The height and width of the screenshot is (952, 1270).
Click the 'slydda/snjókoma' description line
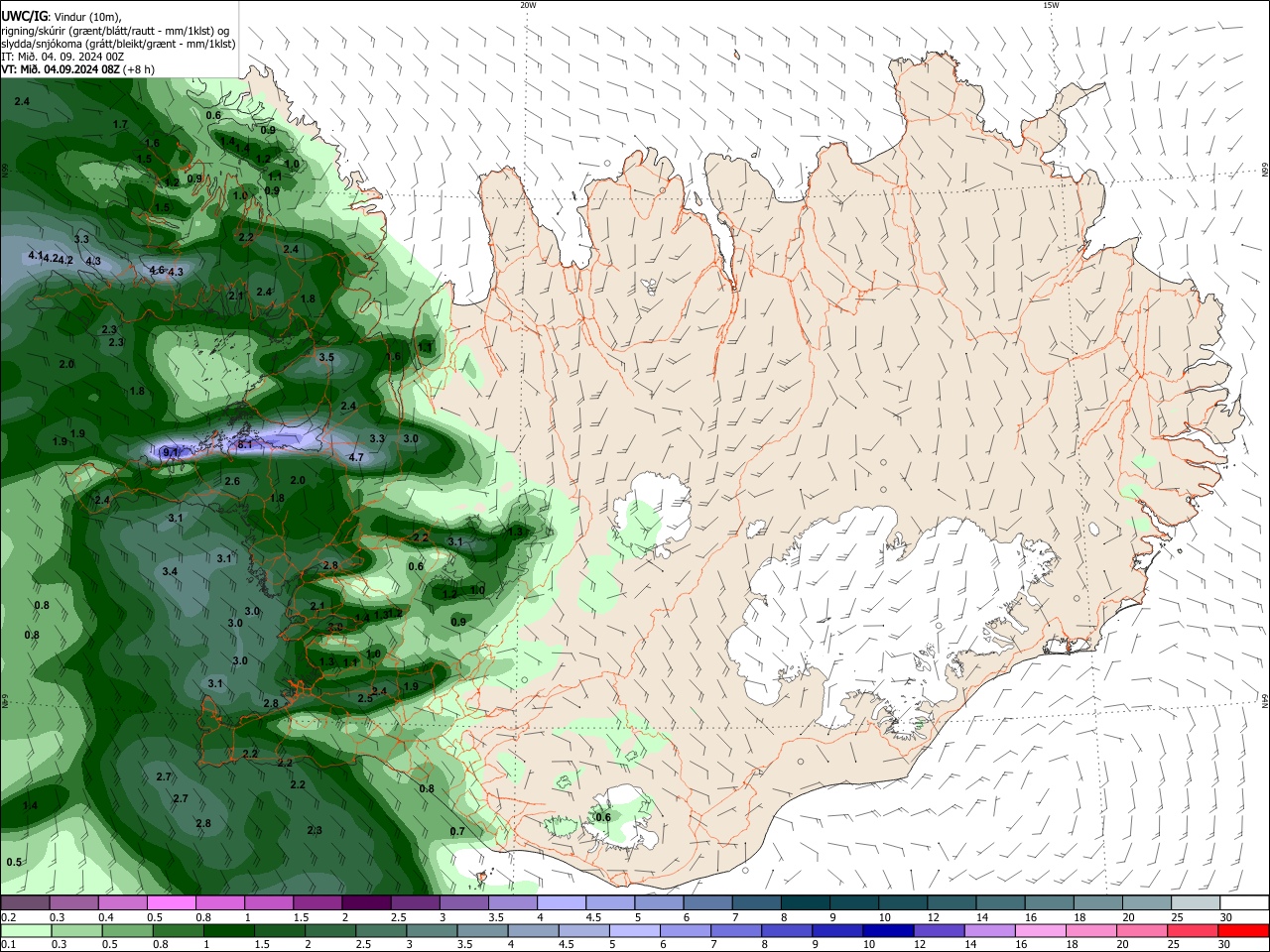point(118,44)
